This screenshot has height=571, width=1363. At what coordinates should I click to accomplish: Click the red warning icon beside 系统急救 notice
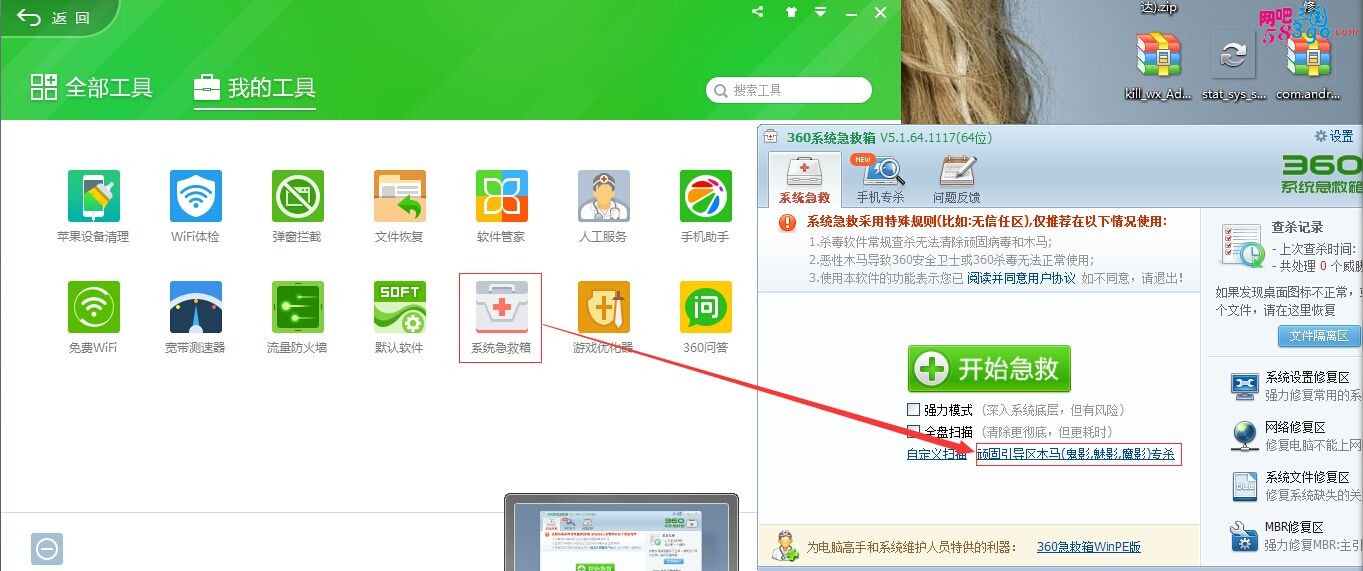pos(790,223)
